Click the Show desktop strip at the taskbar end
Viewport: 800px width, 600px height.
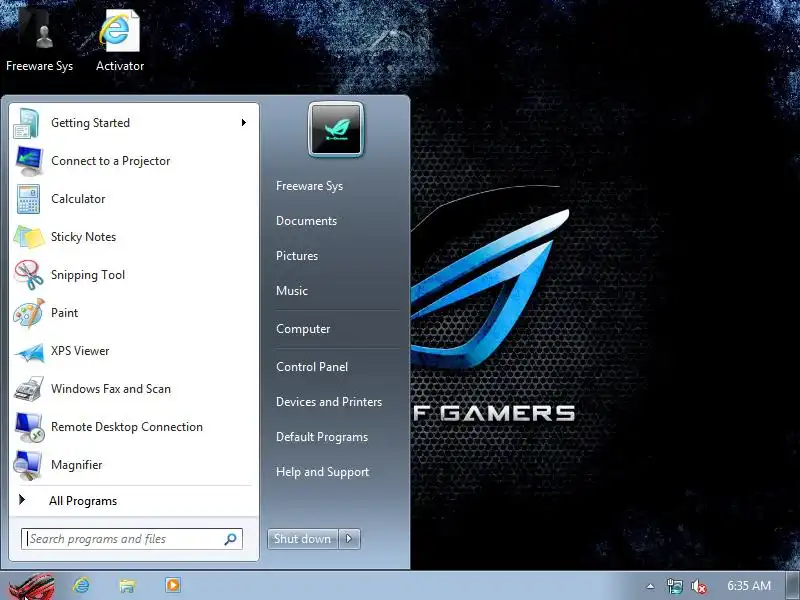[x=792, y=585]
